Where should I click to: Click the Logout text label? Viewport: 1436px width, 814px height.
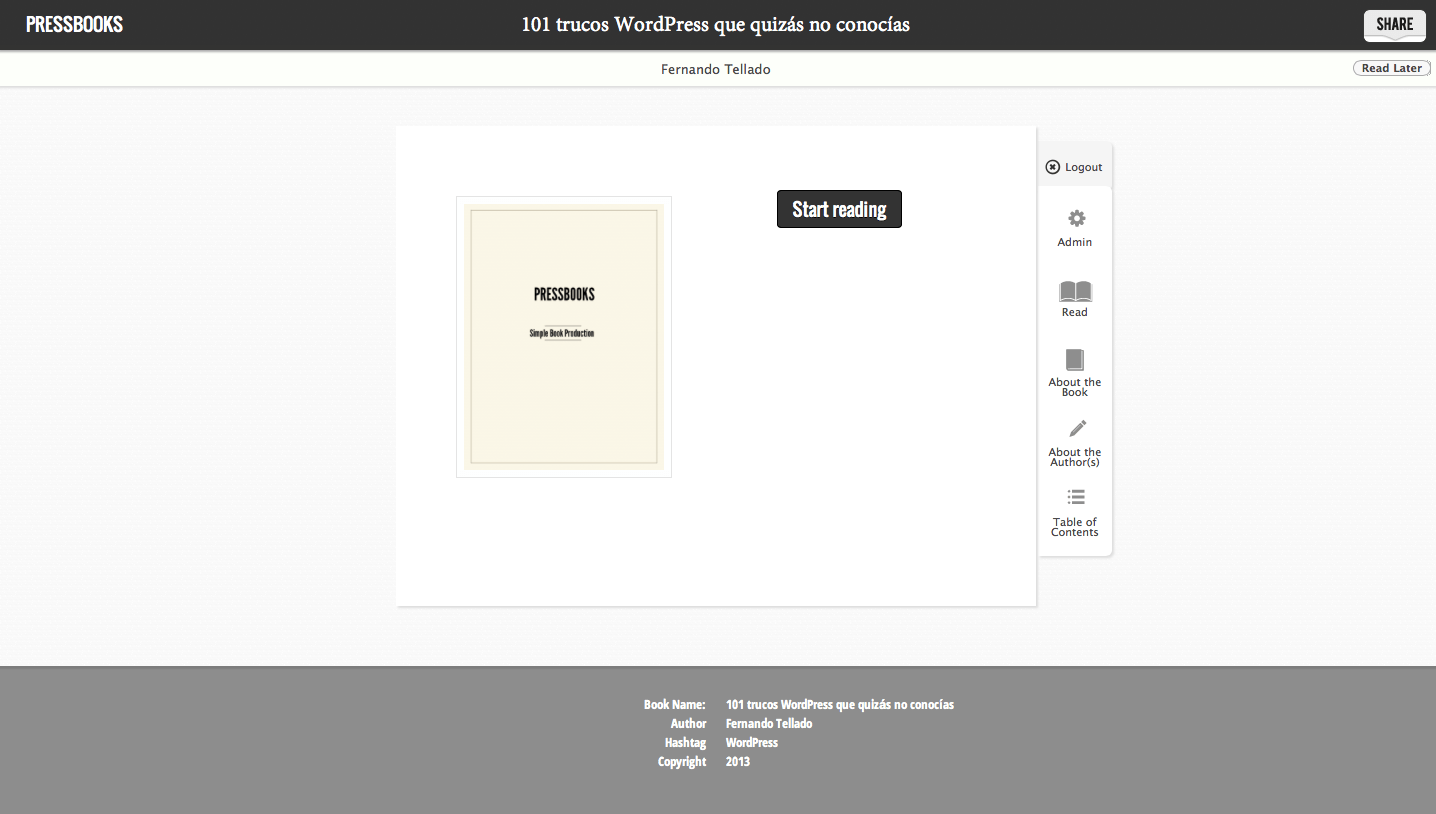pyautogui.click(x=1083, y=167)
